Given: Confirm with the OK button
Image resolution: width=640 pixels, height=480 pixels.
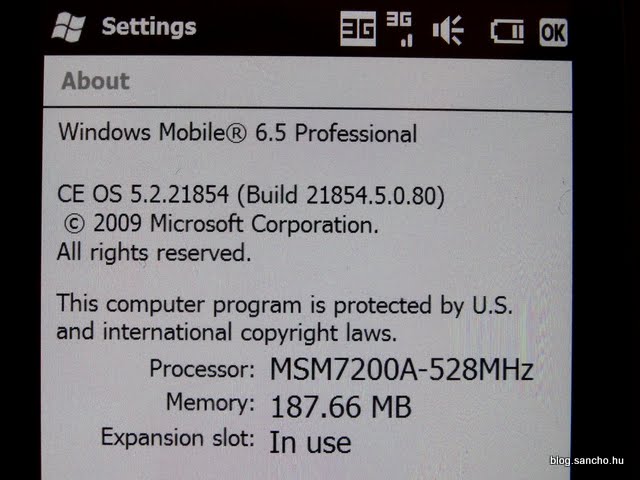Looking at the screenshot, I should (553, 32).
